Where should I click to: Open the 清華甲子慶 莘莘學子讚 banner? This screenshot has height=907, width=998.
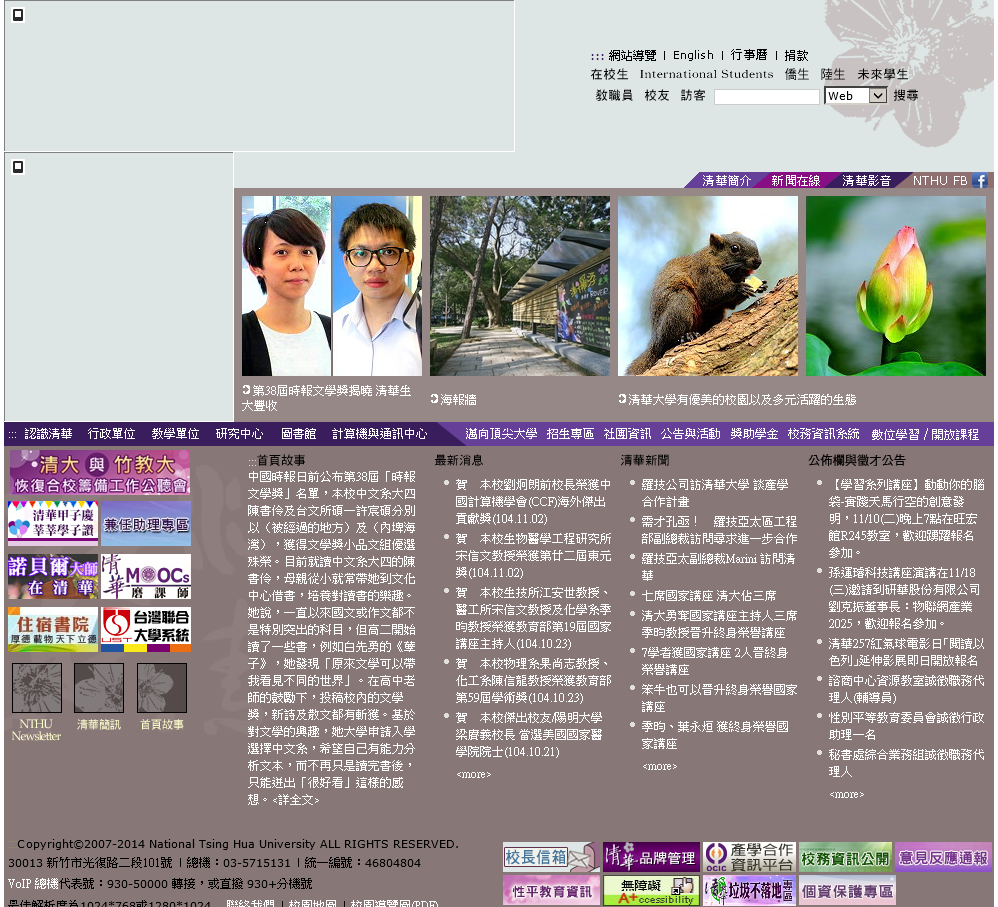[53, 523]
